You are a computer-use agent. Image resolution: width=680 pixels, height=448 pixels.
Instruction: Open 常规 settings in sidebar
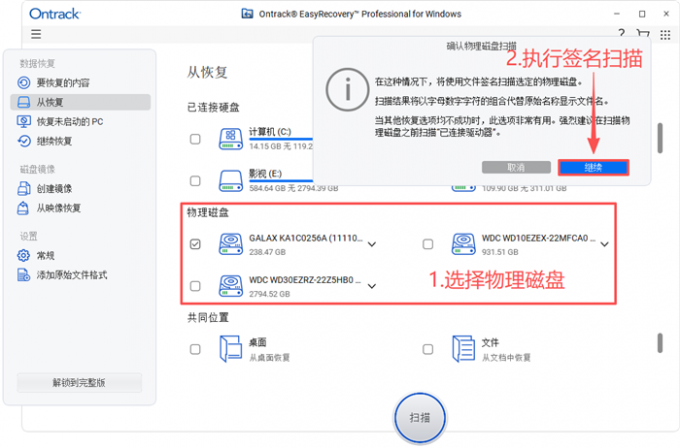click(x=81, y=255)
